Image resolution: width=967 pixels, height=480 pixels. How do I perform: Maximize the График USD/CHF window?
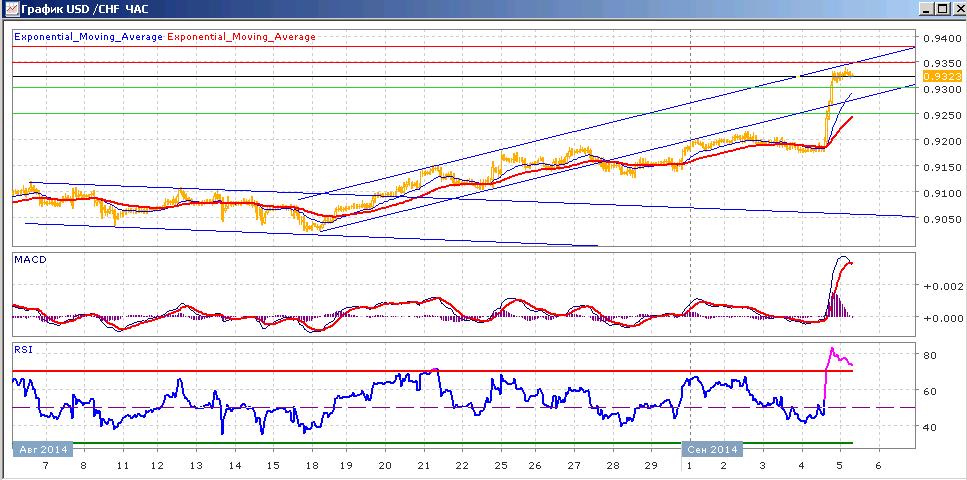[x=941, y=9]
